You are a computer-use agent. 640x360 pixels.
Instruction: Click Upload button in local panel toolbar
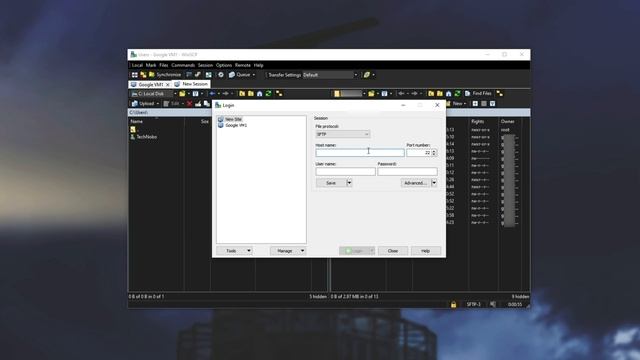click(143, 104)
